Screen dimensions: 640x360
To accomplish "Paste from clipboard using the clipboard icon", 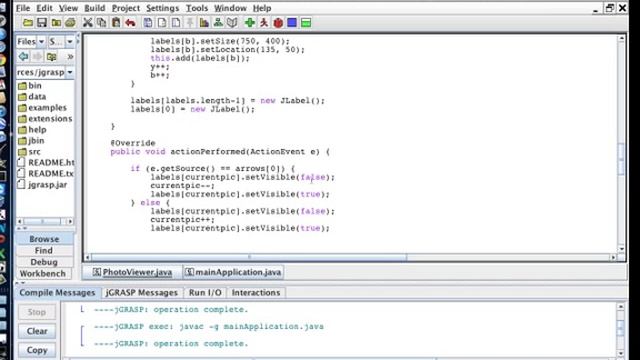I will tap(116, 23).
